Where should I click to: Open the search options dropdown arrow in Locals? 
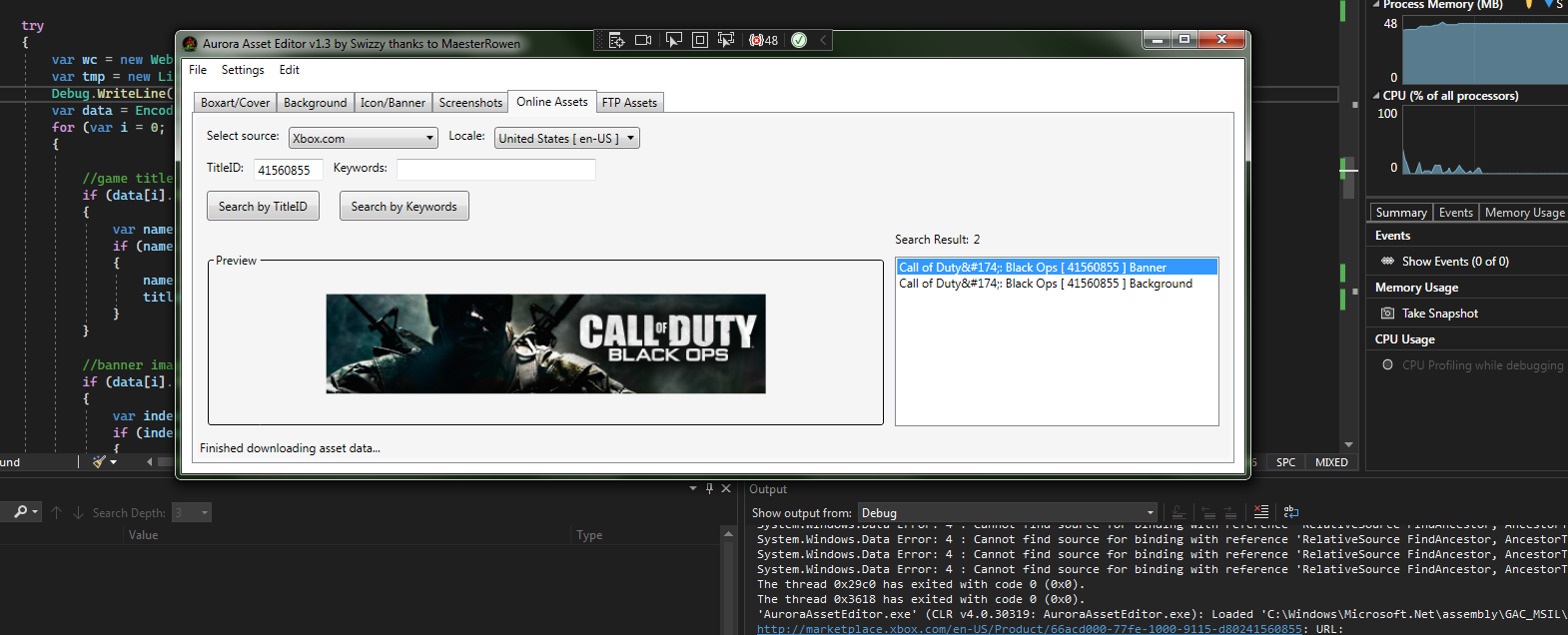click(35, 512)
